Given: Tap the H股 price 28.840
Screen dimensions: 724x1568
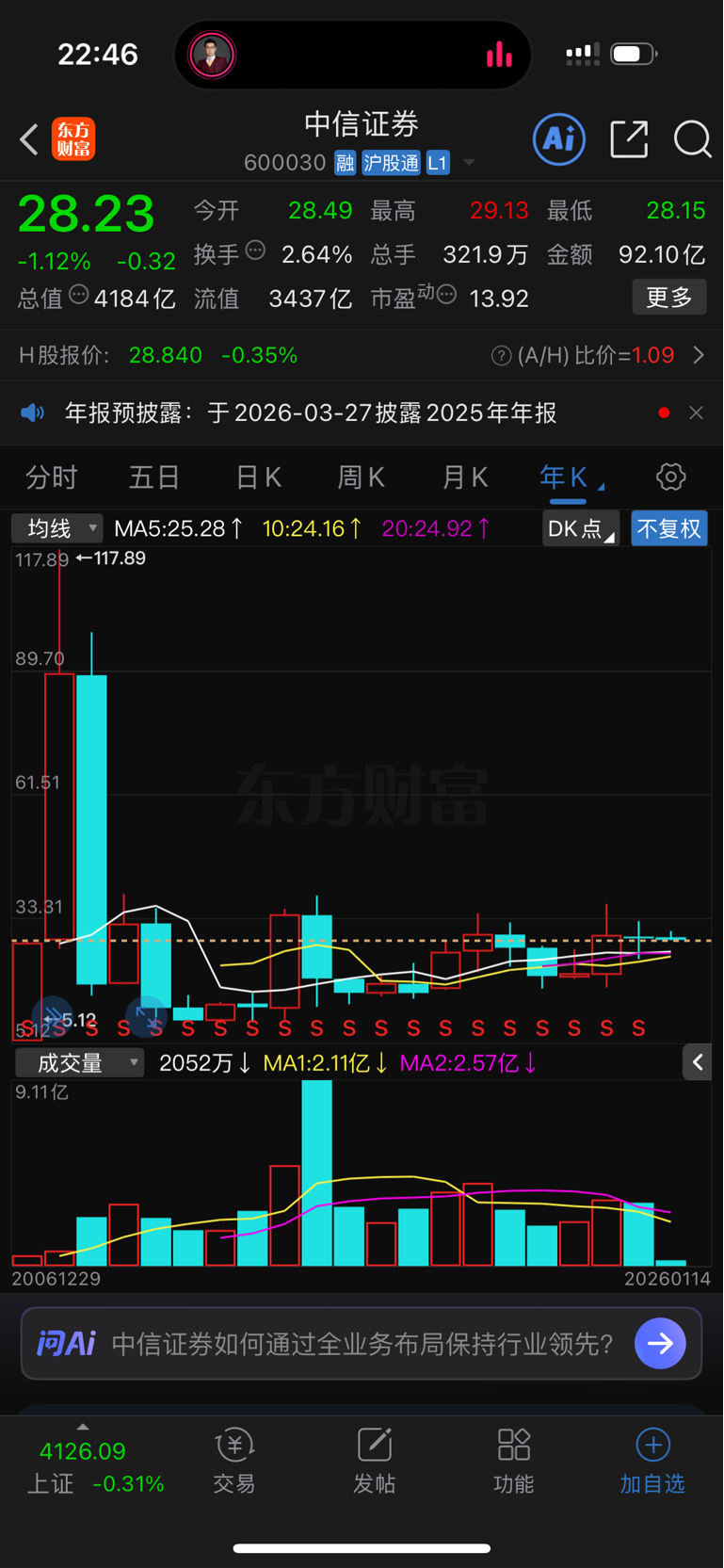Looking at the screenshot, I should point(166,355).
